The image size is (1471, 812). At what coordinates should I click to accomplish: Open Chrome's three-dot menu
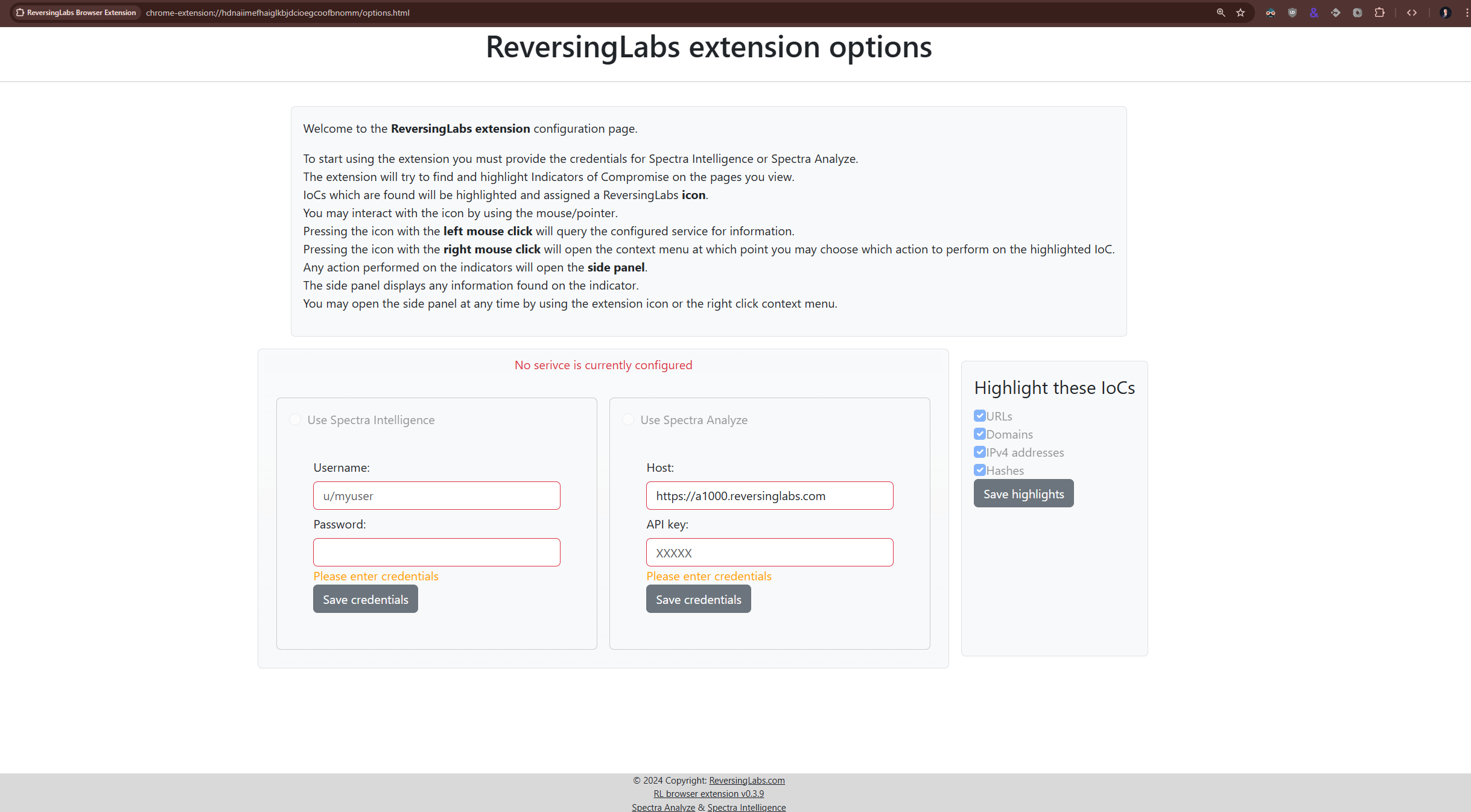[1466, 13]
